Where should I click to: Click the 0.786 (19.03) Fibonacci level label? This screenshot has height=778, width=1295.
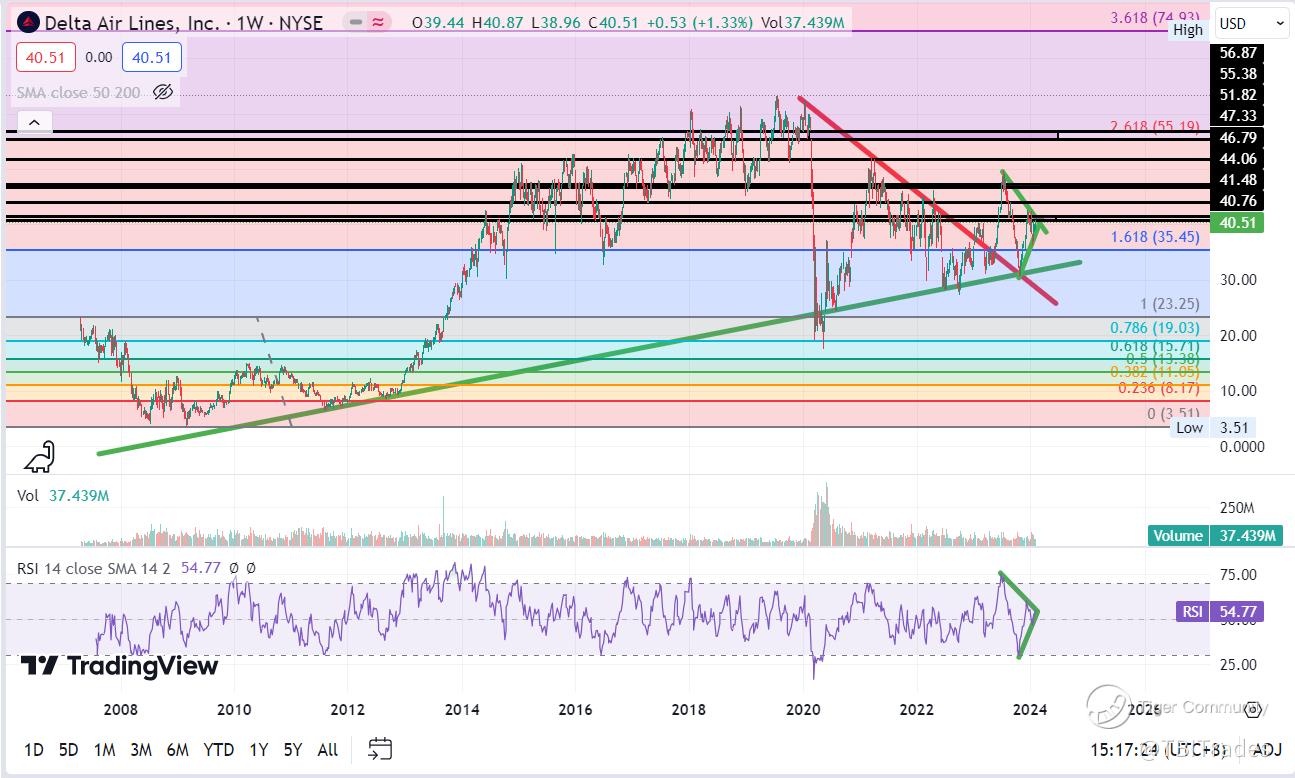(1155, 327)
